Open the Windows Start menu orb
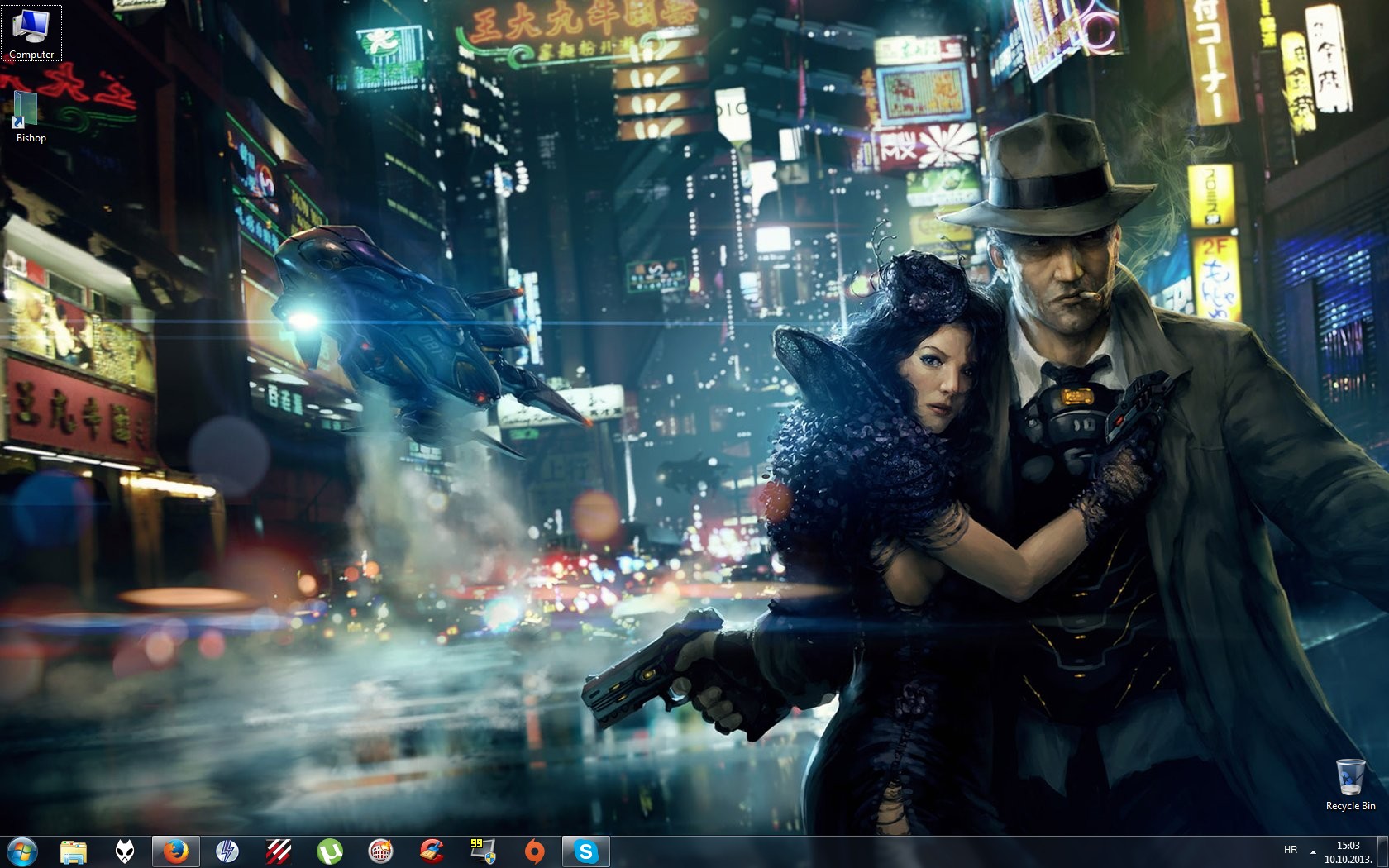Screen dimensions: 1389x868 point(22,851)
